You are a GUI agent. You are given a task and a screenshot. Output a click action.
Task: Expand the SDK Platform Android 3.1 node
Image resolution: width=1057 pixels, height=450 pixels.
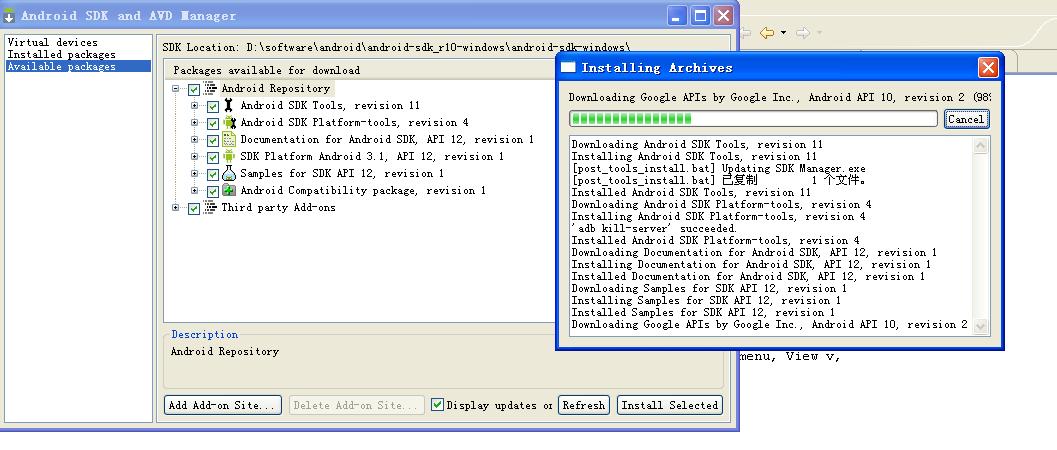(195, 157)
